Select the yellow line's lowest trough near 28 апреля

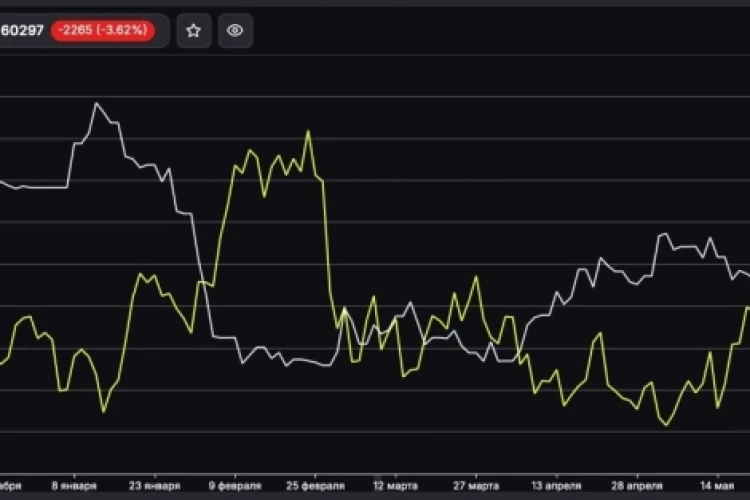click(667, 425)
